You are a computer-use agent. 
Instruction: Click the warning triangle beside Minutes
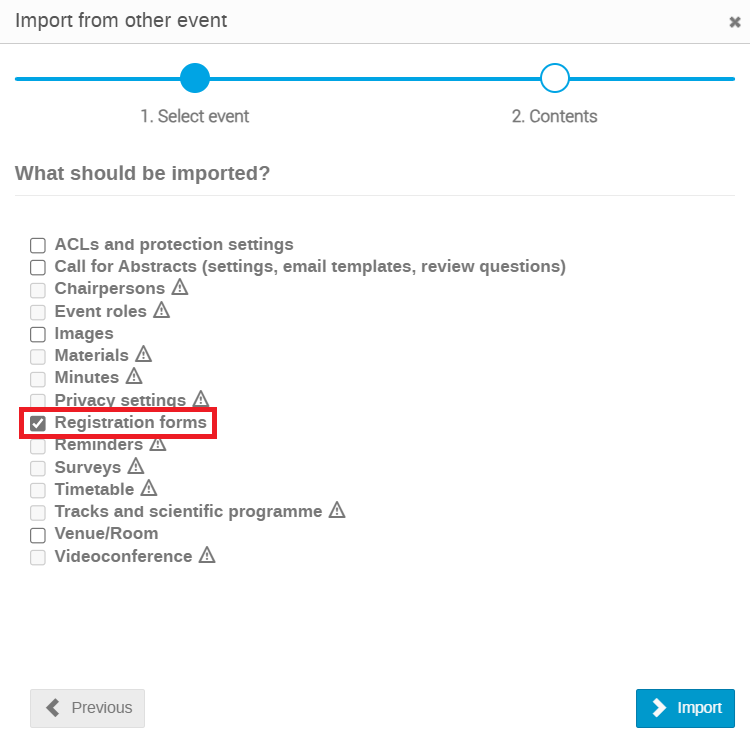coord(134,376)
